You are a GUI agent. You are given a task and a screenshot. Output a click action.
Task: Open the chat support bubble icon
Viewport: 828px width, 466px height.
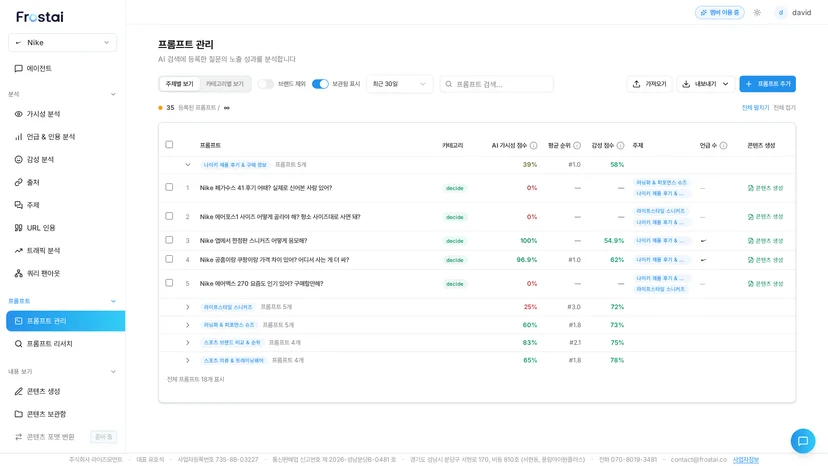803,441
